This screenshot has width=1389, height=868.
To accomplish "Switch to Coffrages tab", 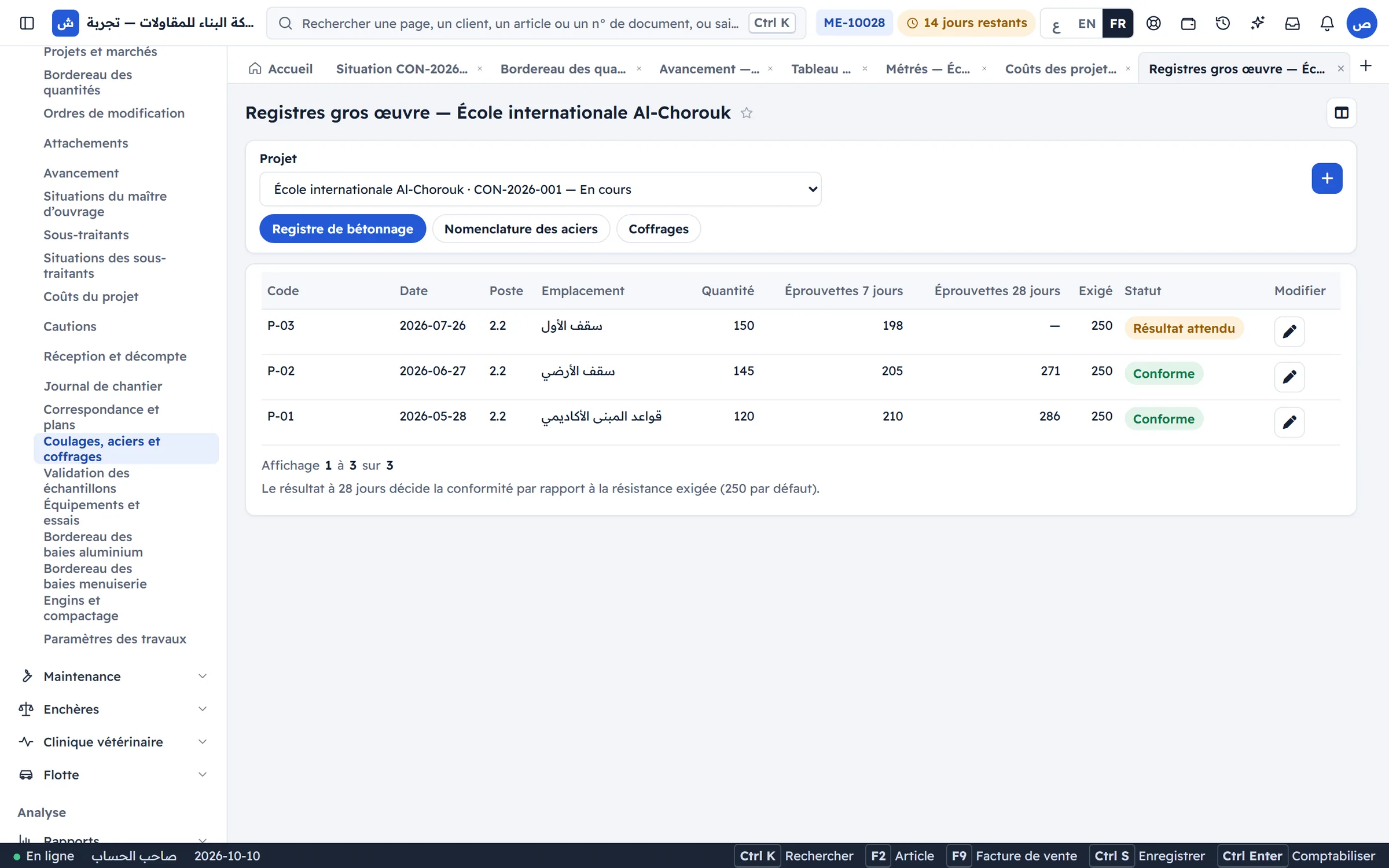I will tap(659, 229).
